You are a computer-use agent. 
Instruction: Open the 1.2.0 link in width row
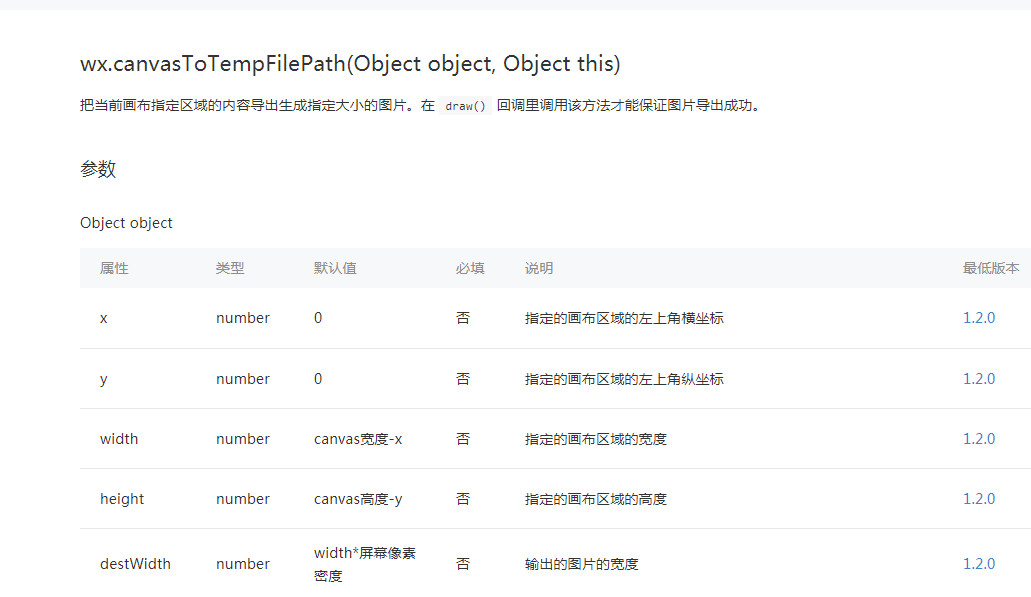(x=978, y=439)
